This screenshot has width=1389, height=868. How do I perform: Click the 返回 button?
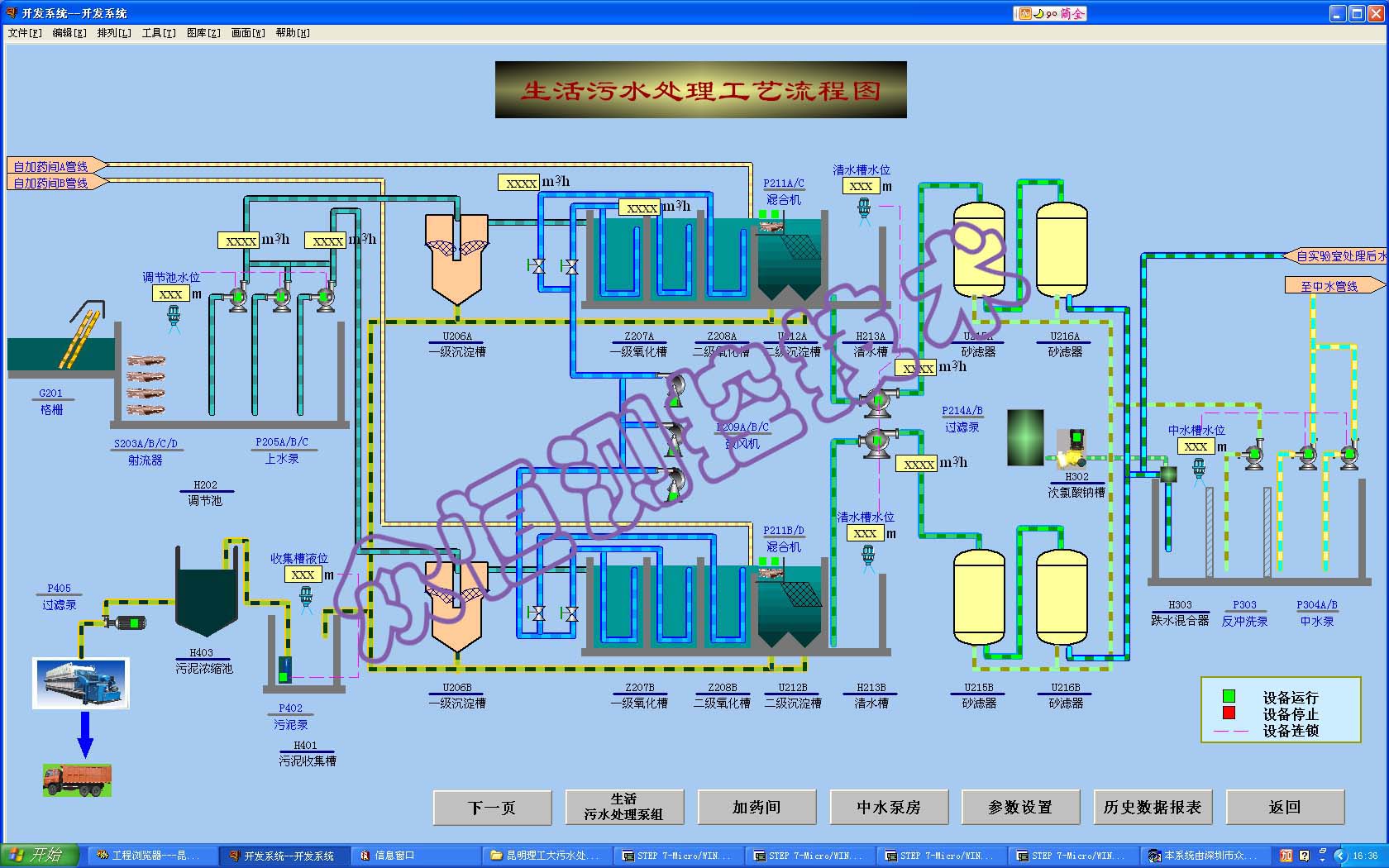[1285, 808]
